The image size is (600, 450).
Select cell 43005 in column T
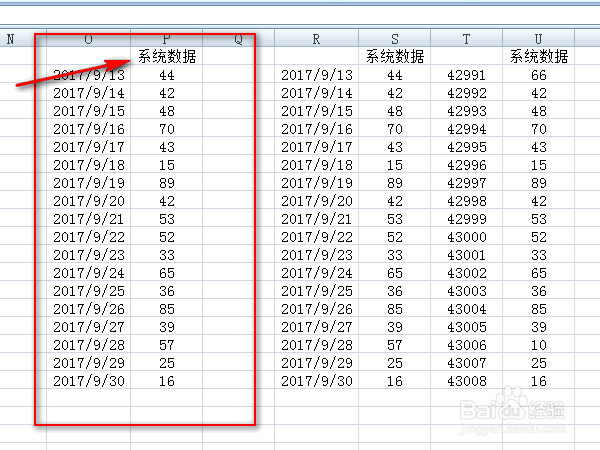466,327
